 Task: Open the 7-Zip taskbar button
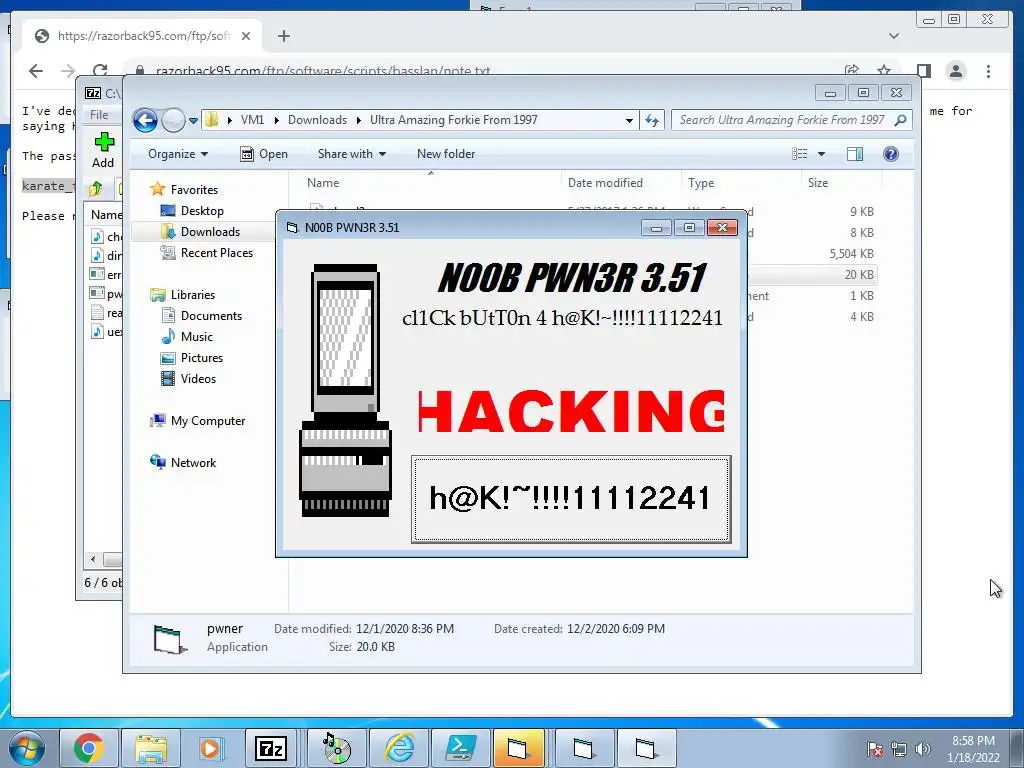[x=270, y=748]
